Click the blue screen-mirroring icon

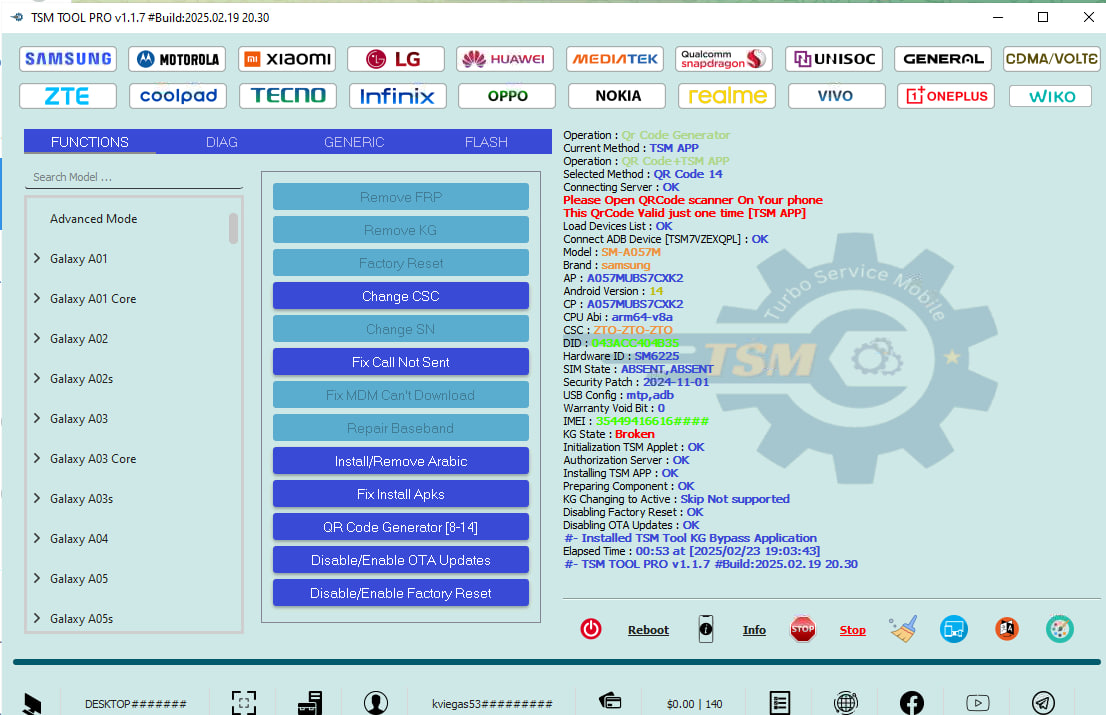point(953,629)
